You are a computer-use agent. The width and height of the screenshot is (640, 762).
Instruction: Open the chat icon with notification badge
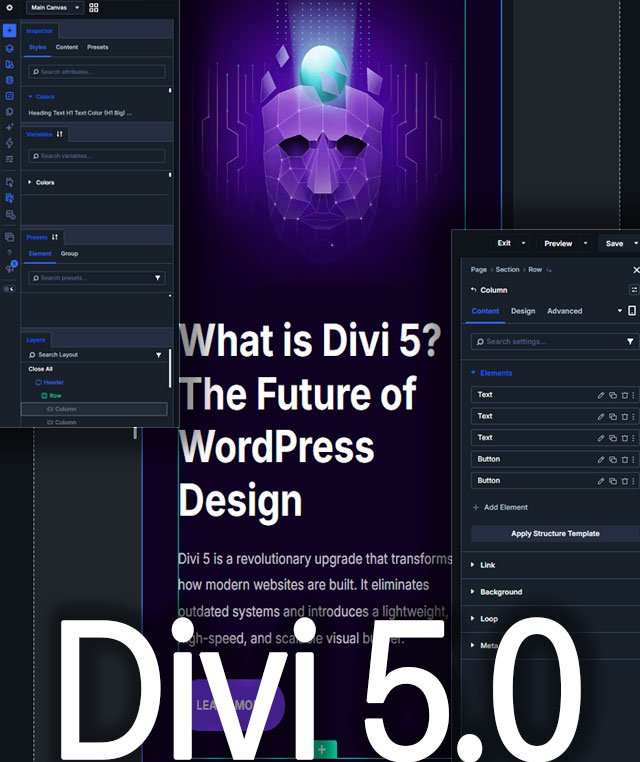pyautogui.click(x=10, y=267)
